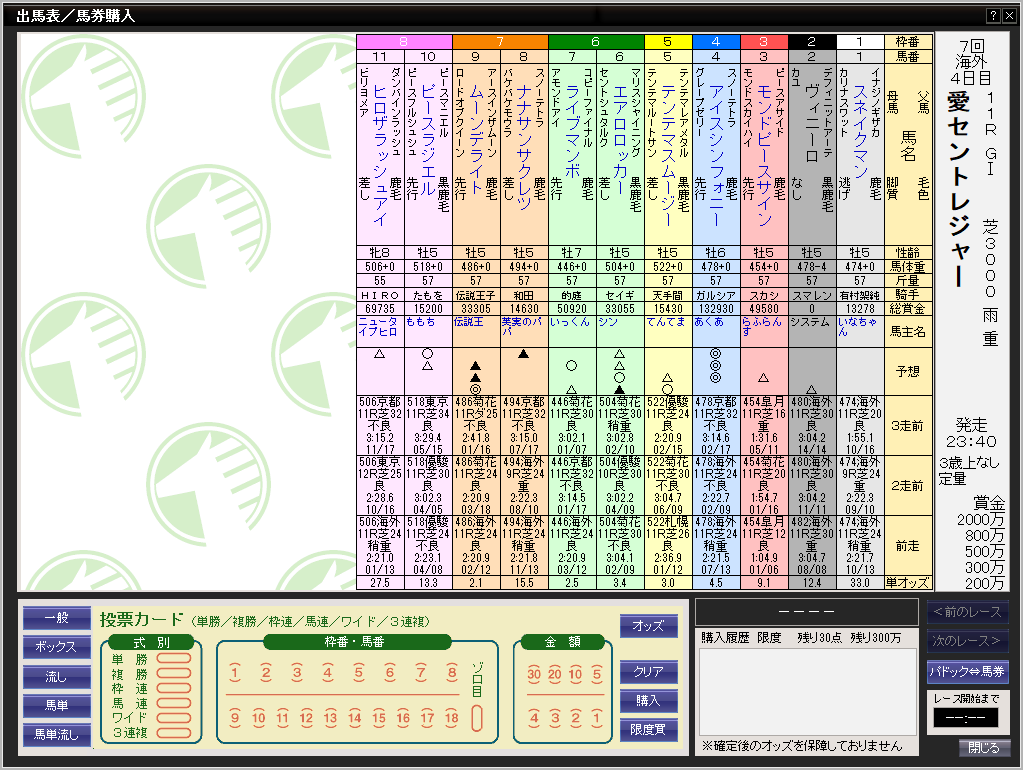Switch to the 流し betting mode
The width and height of the screenshot is (1023, 770).
(57, 676)
